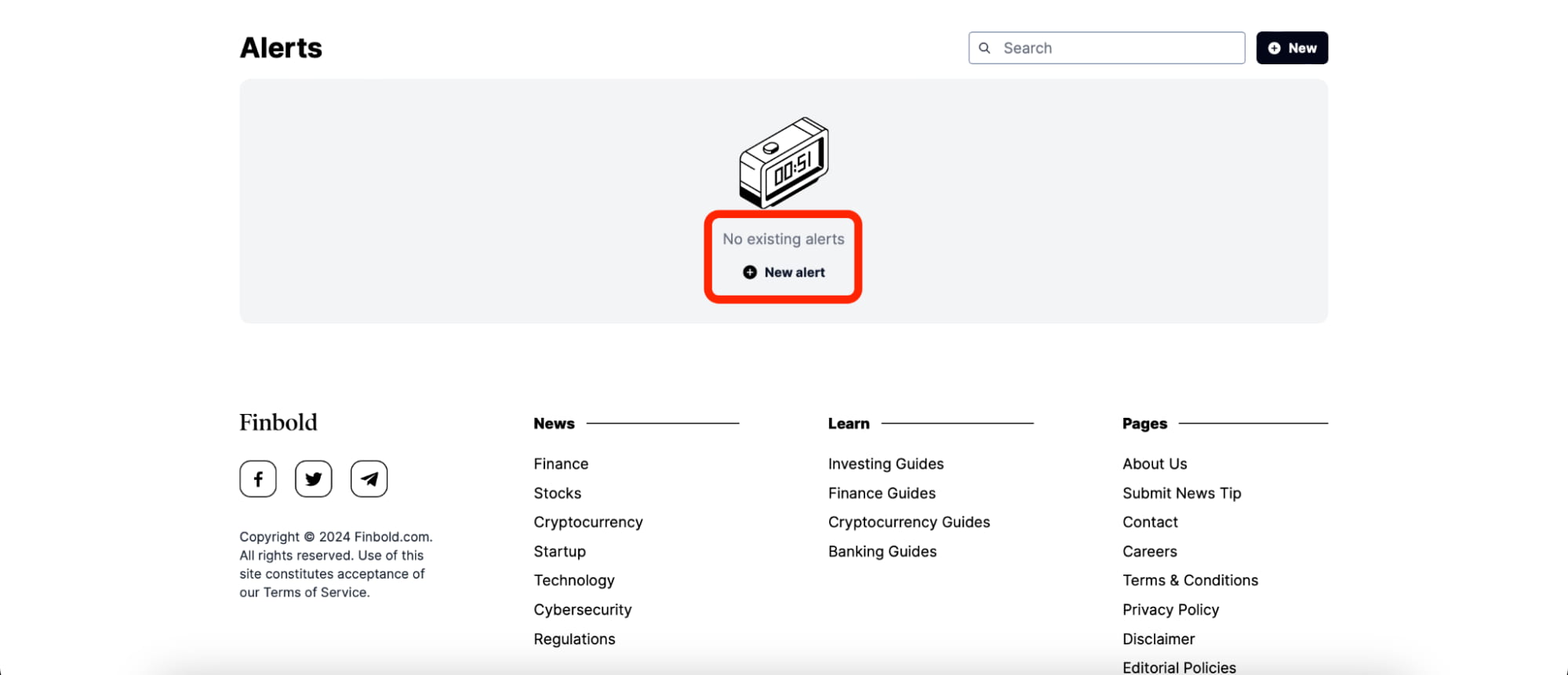The image size is (1568, 675).
Task: Open the Cryptocurrency news section
Action: coord(588,521)
